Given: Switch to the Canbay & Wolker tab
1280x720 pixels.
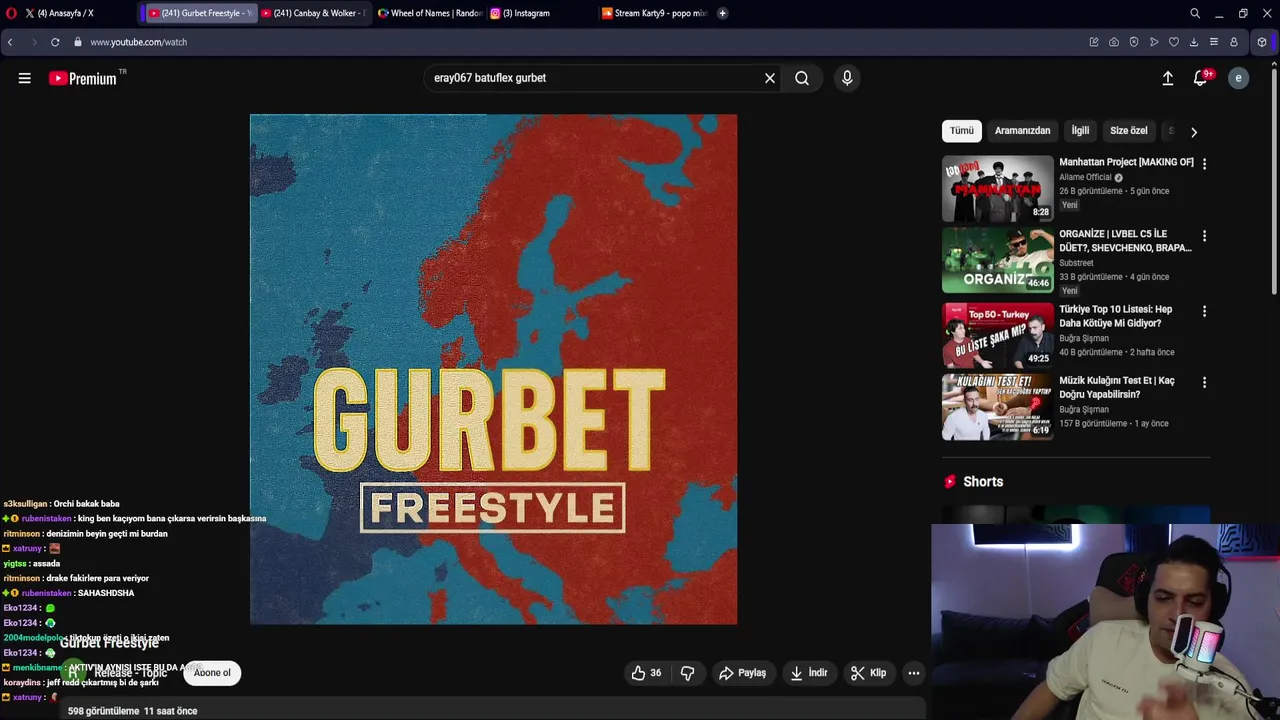Looking at the screenshot, I should click(x=312, y=13).
